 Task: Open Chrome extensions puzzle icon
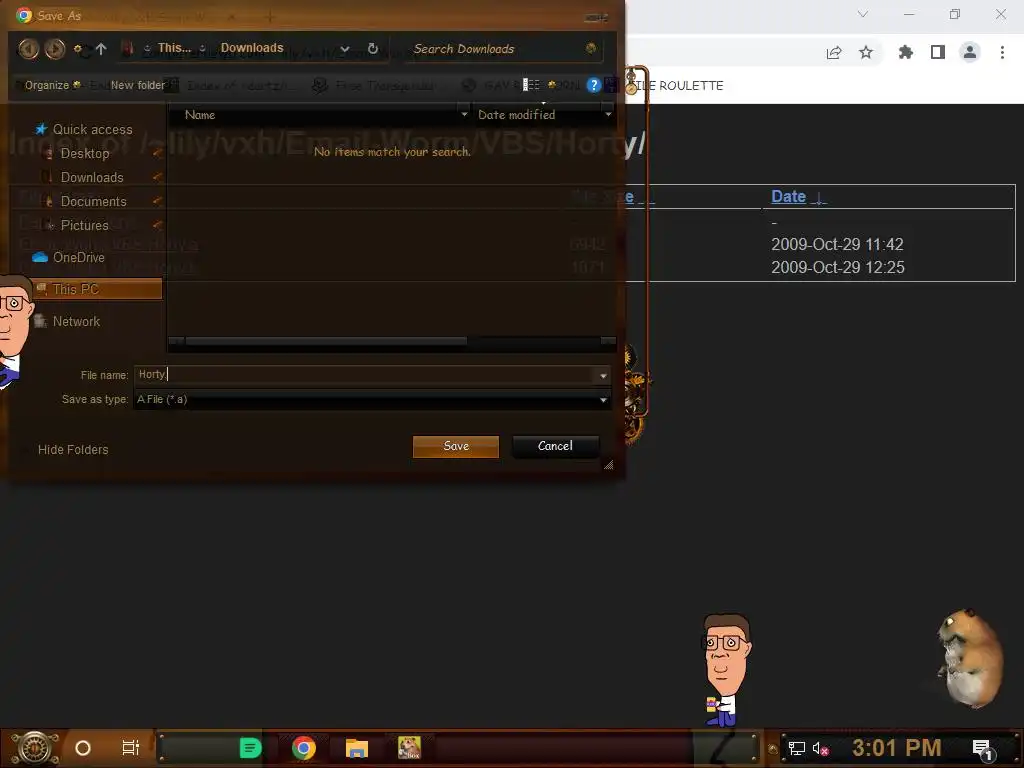point(905,52)
